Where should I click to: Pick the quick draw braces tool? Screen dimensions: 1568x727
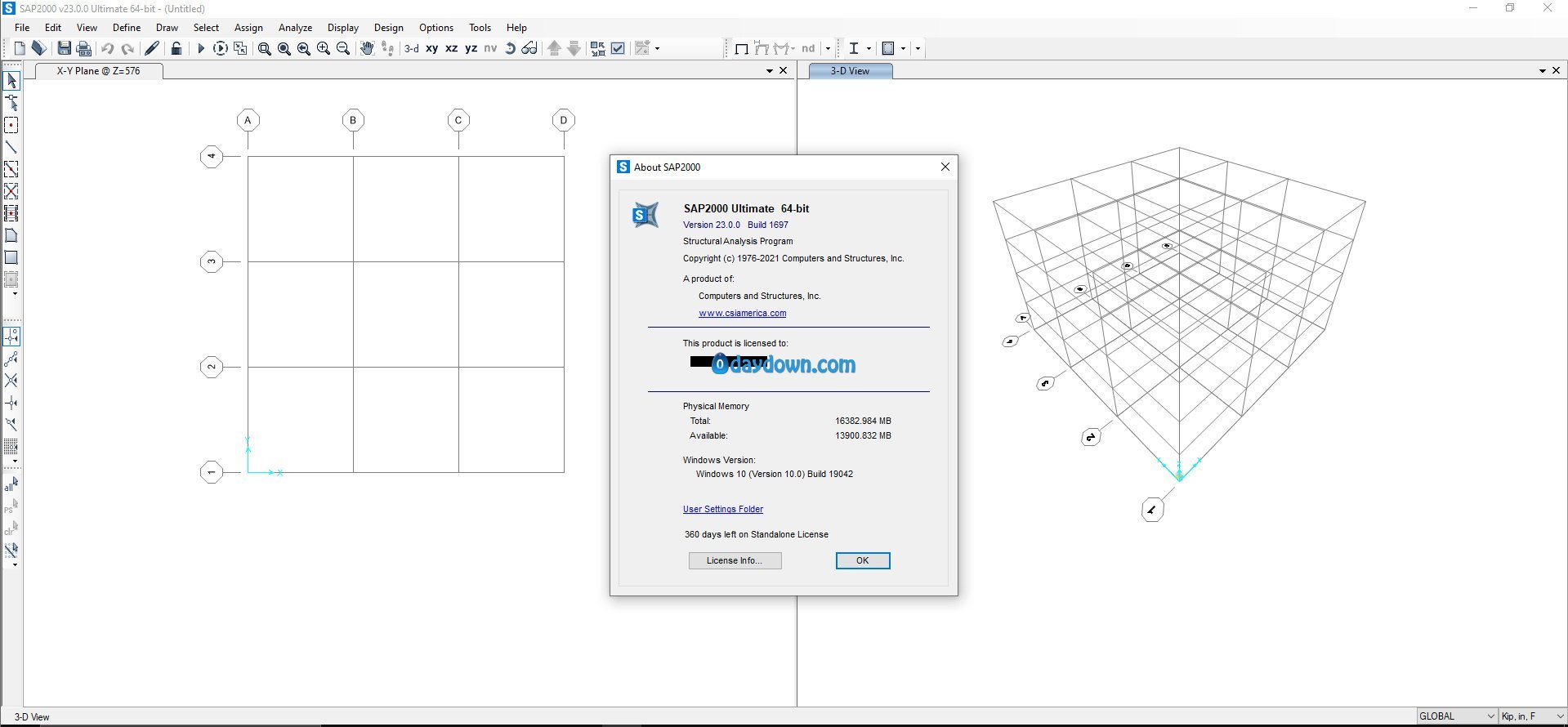coord(11,191)
